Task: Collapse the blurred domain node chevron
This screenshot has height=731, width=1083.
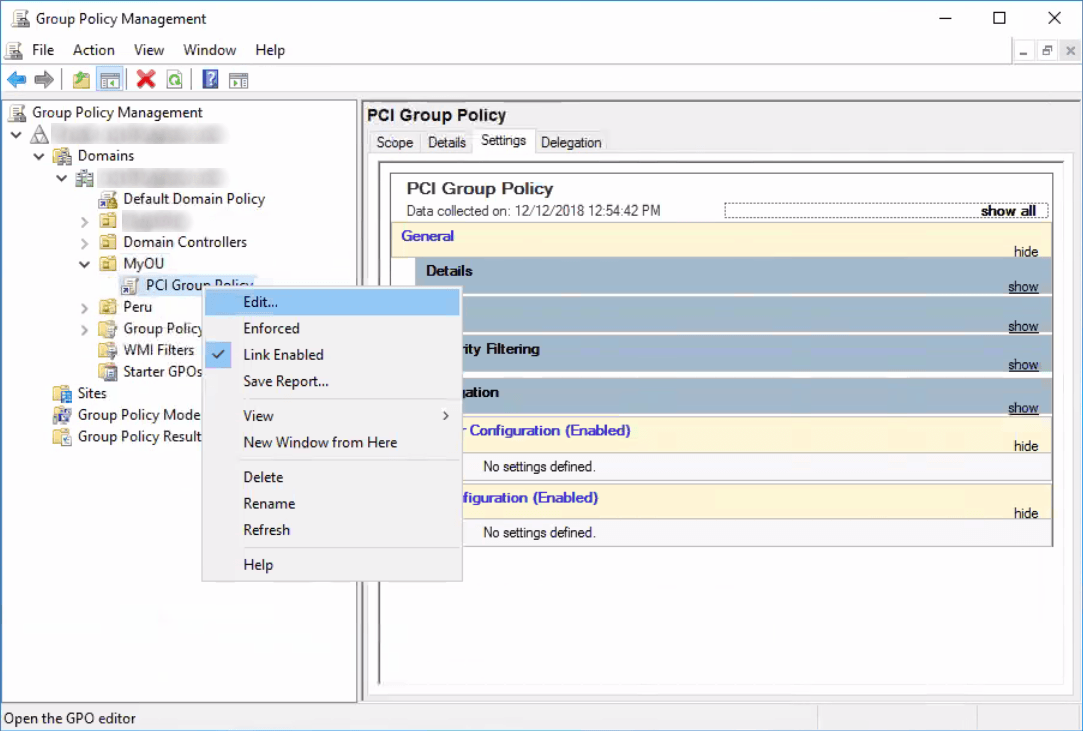Action: click(61, 178)
